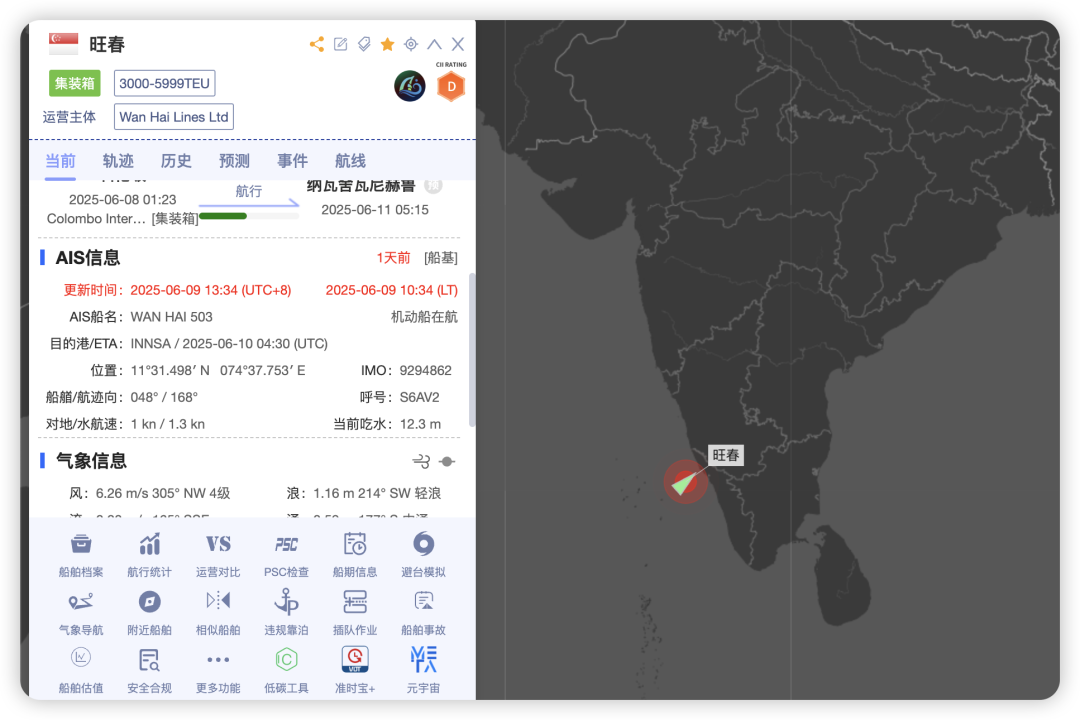Image resolution: width=1080 pixels, height=720 pixels.
Task: Click the vessel marker on the map
Action: 685,482
